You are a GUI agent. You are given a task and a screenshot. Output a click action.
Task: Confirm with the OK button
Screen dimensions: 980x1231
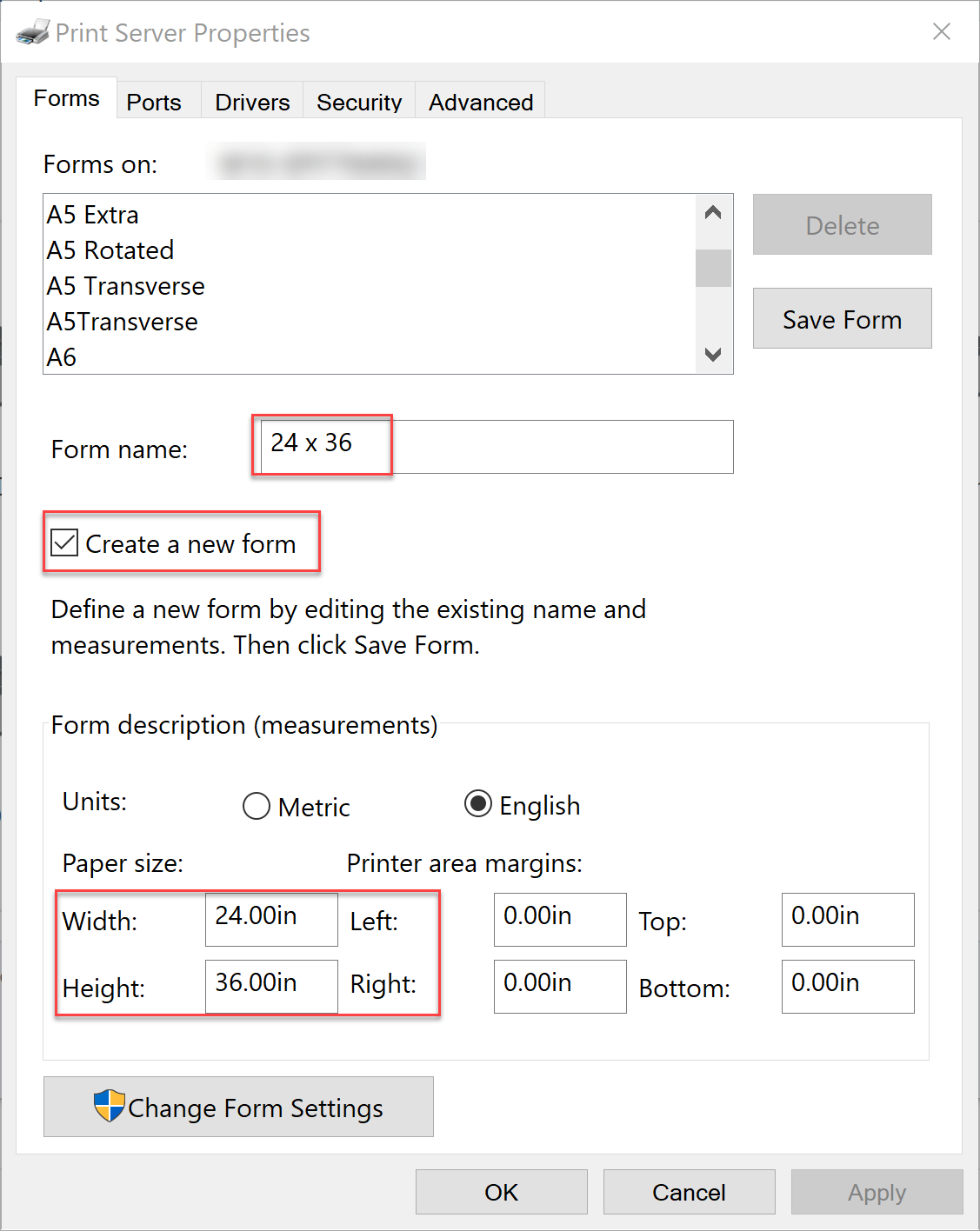click(501, 1192)
